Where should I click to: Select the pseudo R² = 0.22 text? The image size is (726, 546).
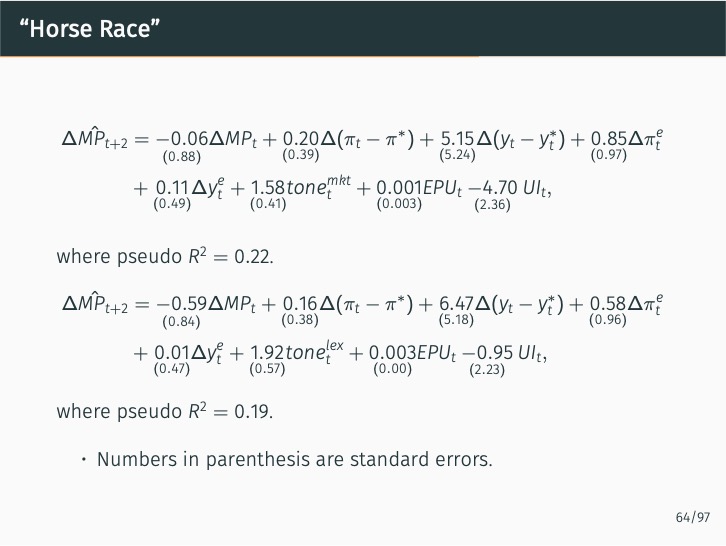(165, 257)
